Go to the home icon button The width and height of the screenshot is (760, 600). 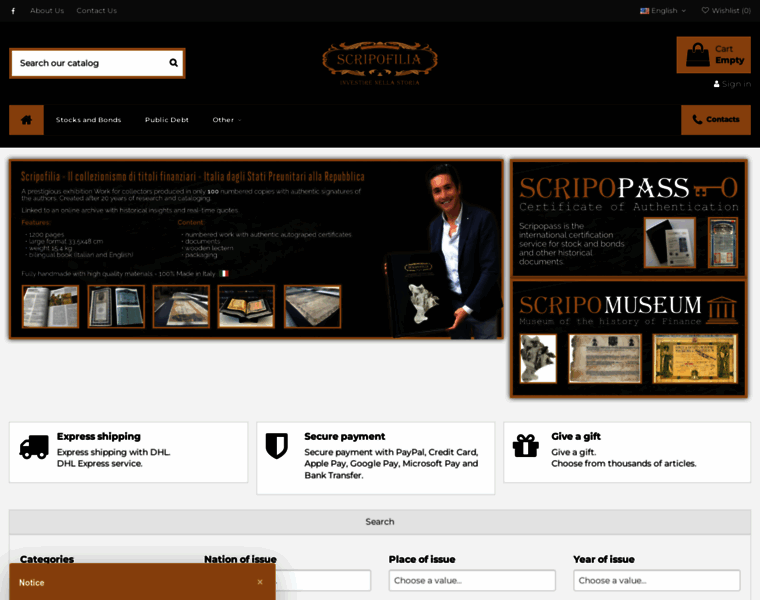click(x=26, y=120)
